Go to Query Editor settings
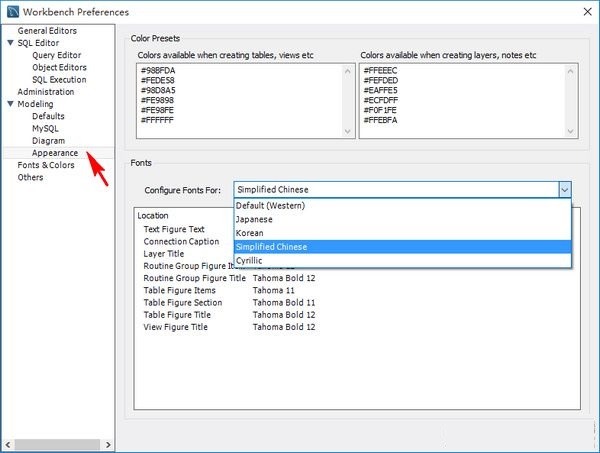 (57, 55)
